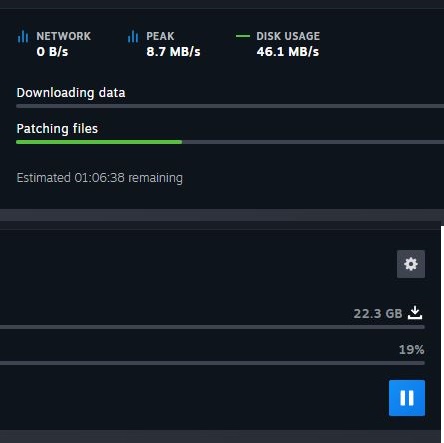Click the blue Peak bars icon
The height and width of the screenshot is (443, 444).
coord(133,36)
